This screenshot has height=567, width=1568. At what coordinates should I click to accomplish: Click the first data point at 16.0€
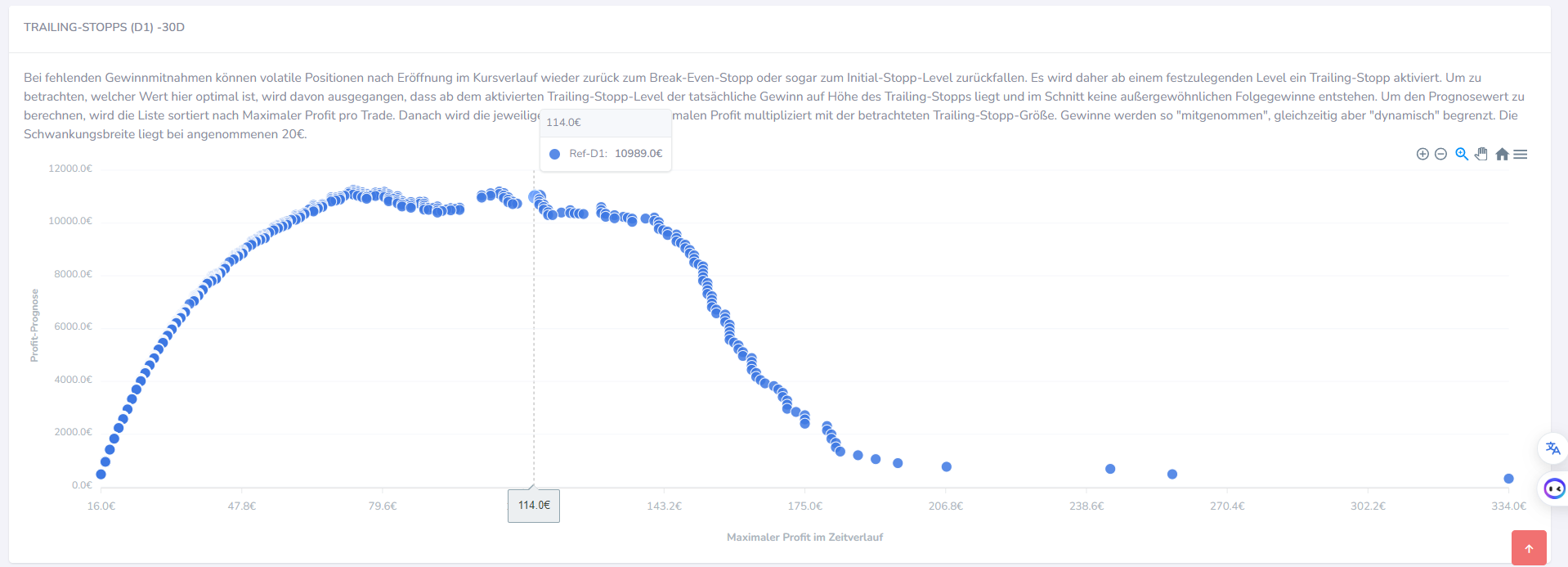(101, 475)
